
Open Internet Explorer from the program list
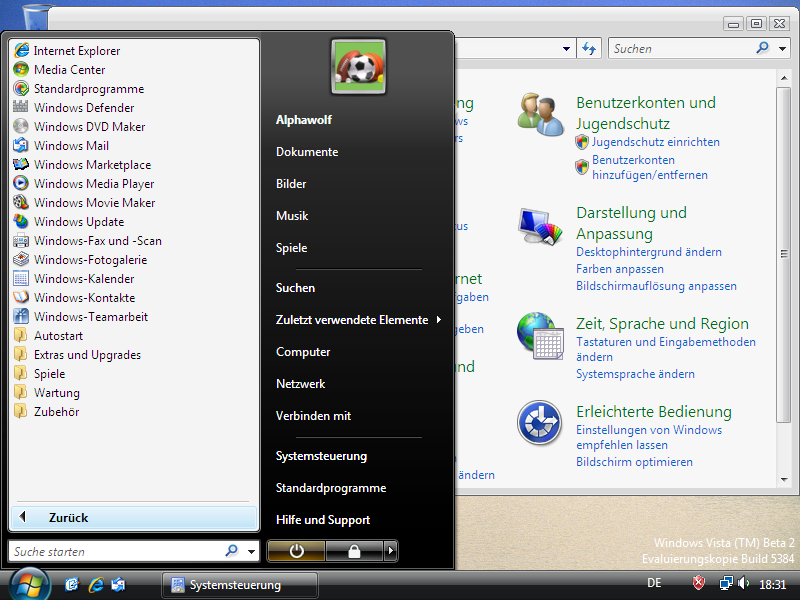[76, 51]
